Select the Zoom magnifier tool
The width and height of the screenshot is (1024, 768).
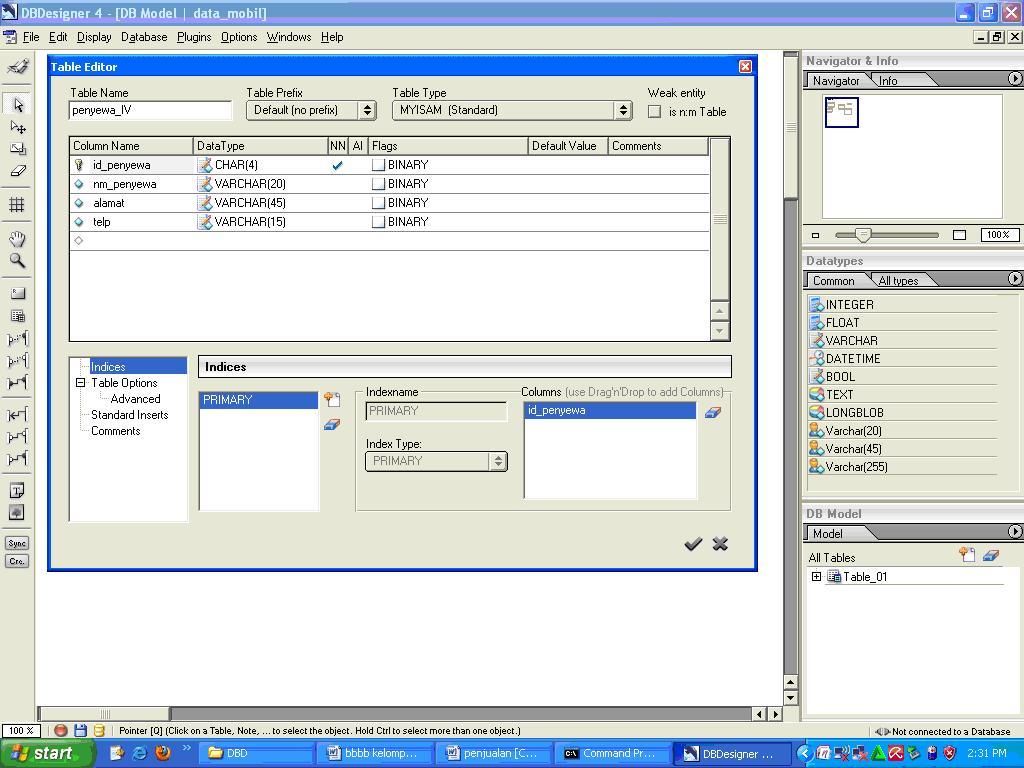18,261
